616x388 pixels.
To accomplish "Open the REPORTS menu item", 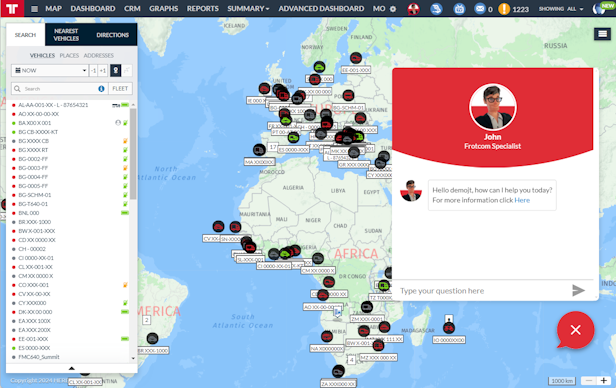I will point(202,9).
